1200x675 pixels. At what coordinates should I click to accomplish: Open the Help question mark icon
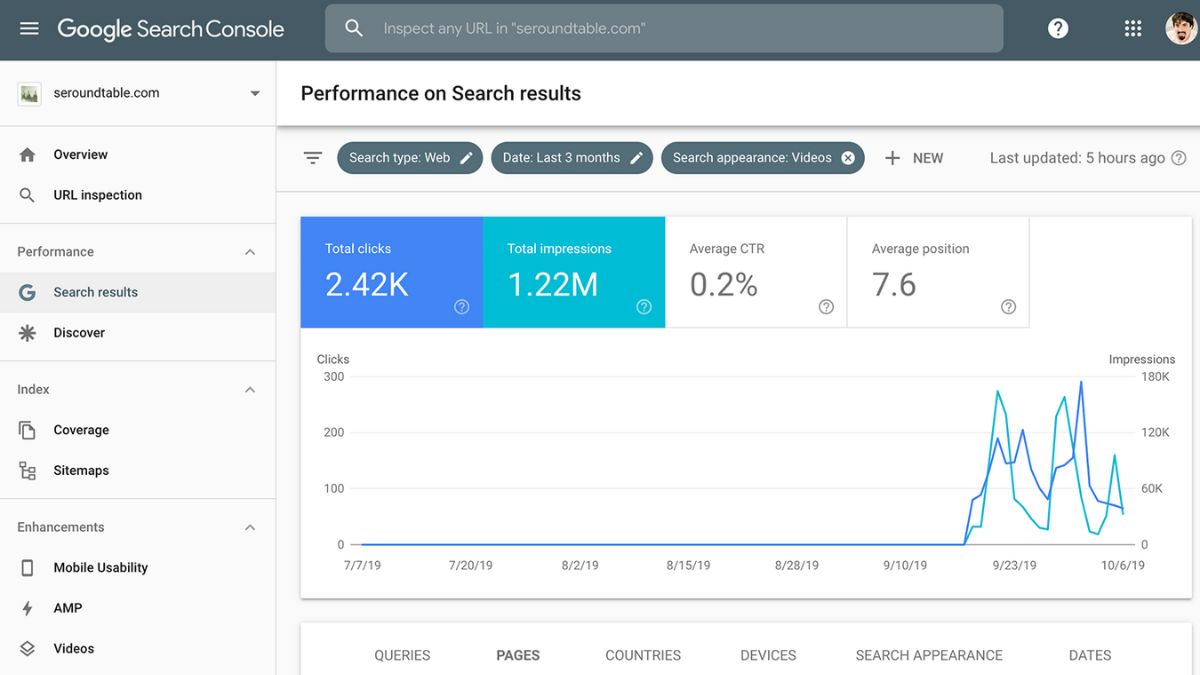tap(1058, 29)
